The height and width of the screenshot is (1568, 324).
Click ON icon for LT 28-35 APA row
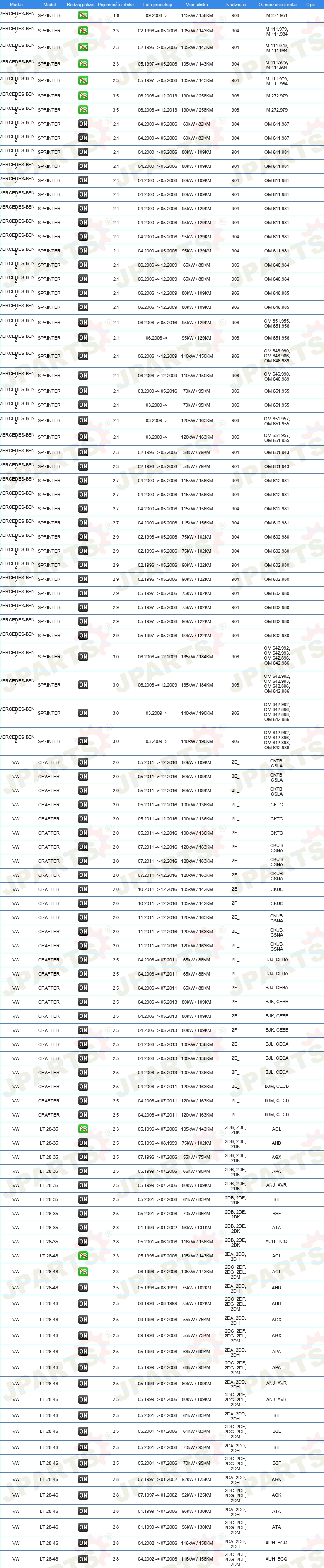click(x=83, y=1171)
